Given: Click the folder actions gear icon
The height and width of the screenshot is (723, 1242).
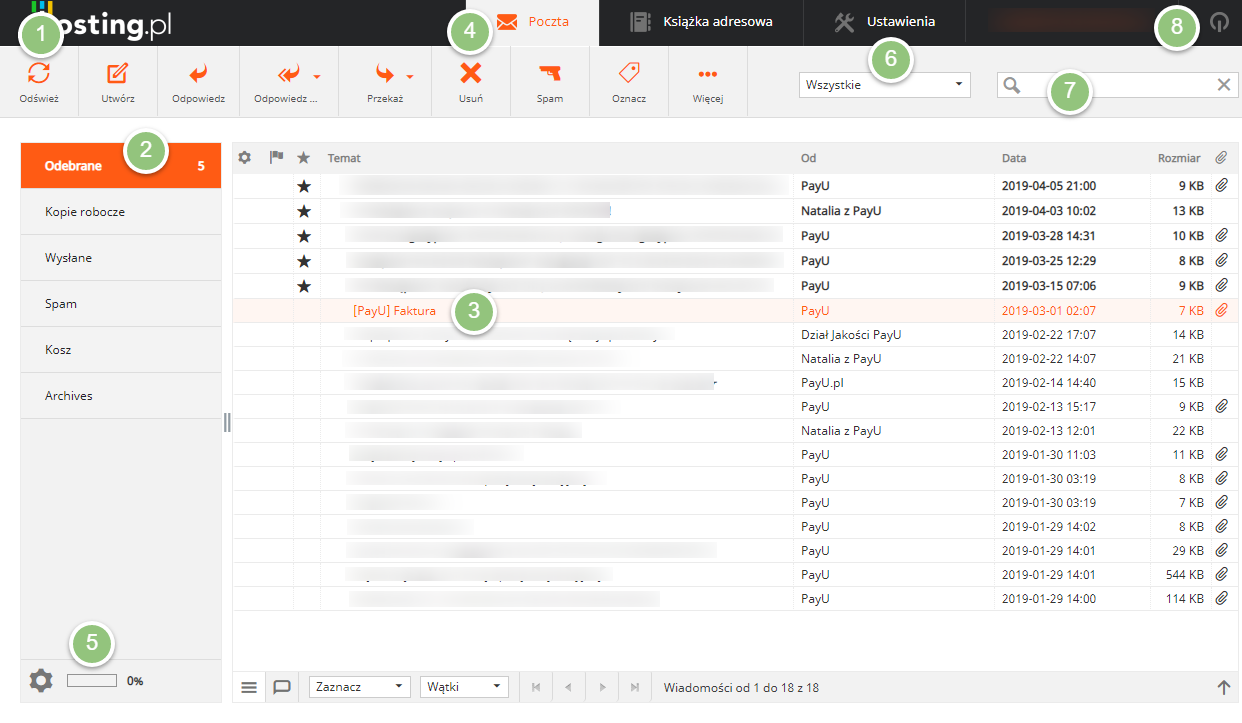Looking at the screenshot, I should (x=40, y=681).
